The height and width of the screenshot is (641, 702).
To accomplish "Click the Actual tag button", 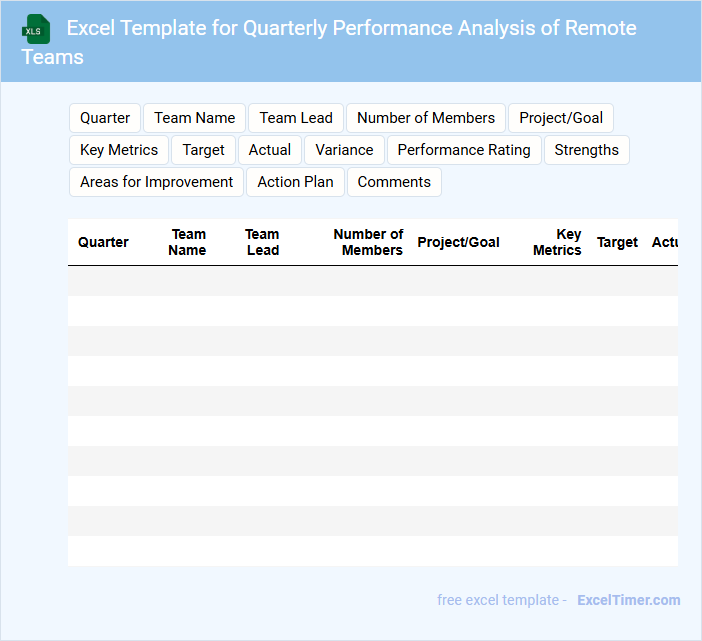I will tap(270, 150).
